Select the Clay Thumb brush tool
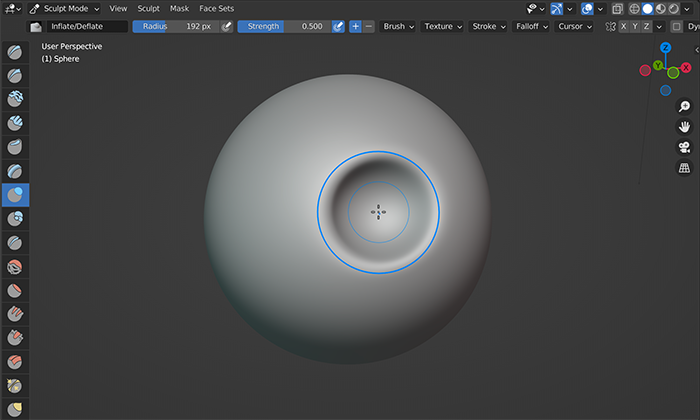This screenshot has width=700, height=420. 15,147
